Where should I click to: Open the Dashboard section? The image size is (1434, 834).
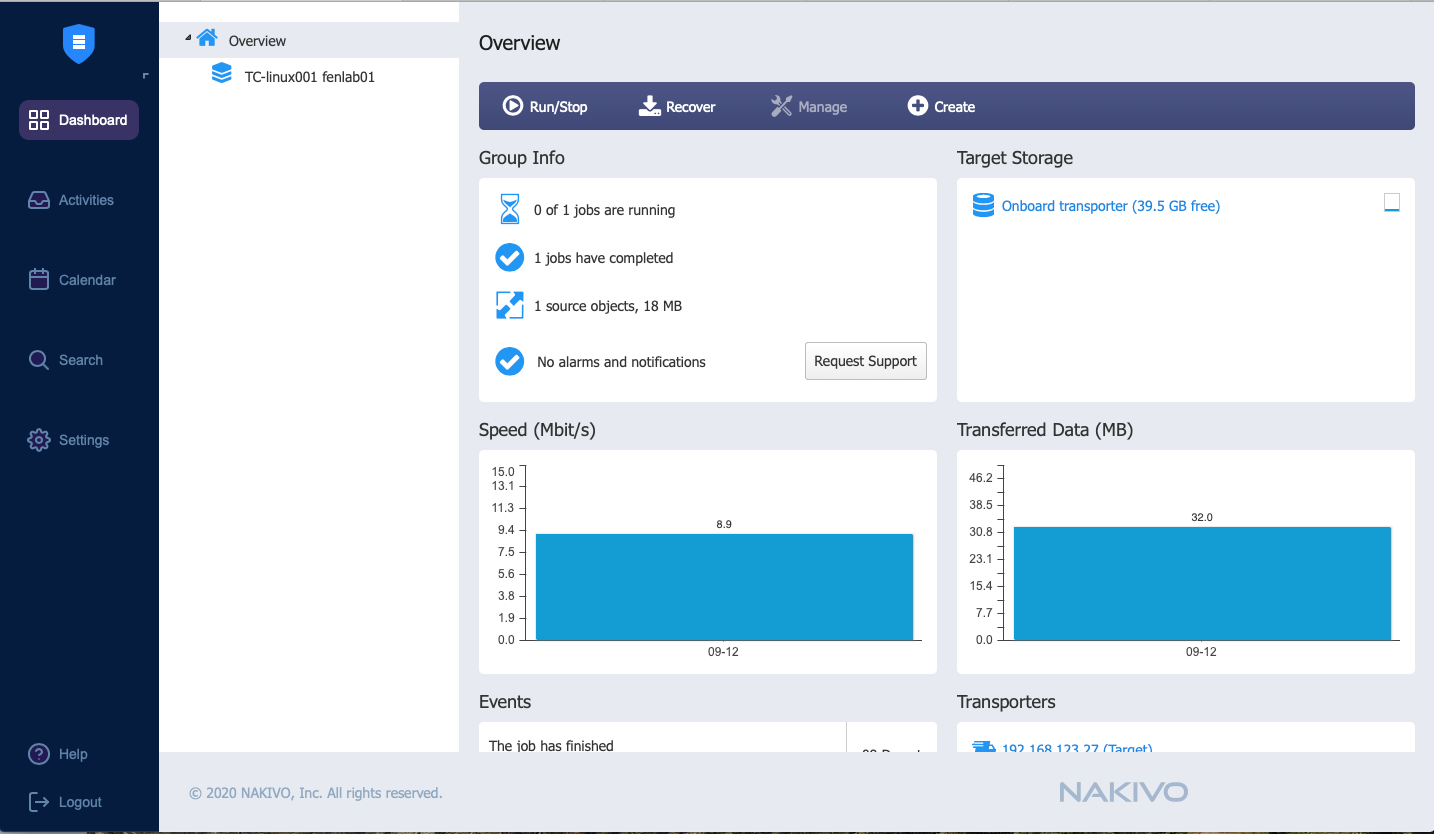79,120
